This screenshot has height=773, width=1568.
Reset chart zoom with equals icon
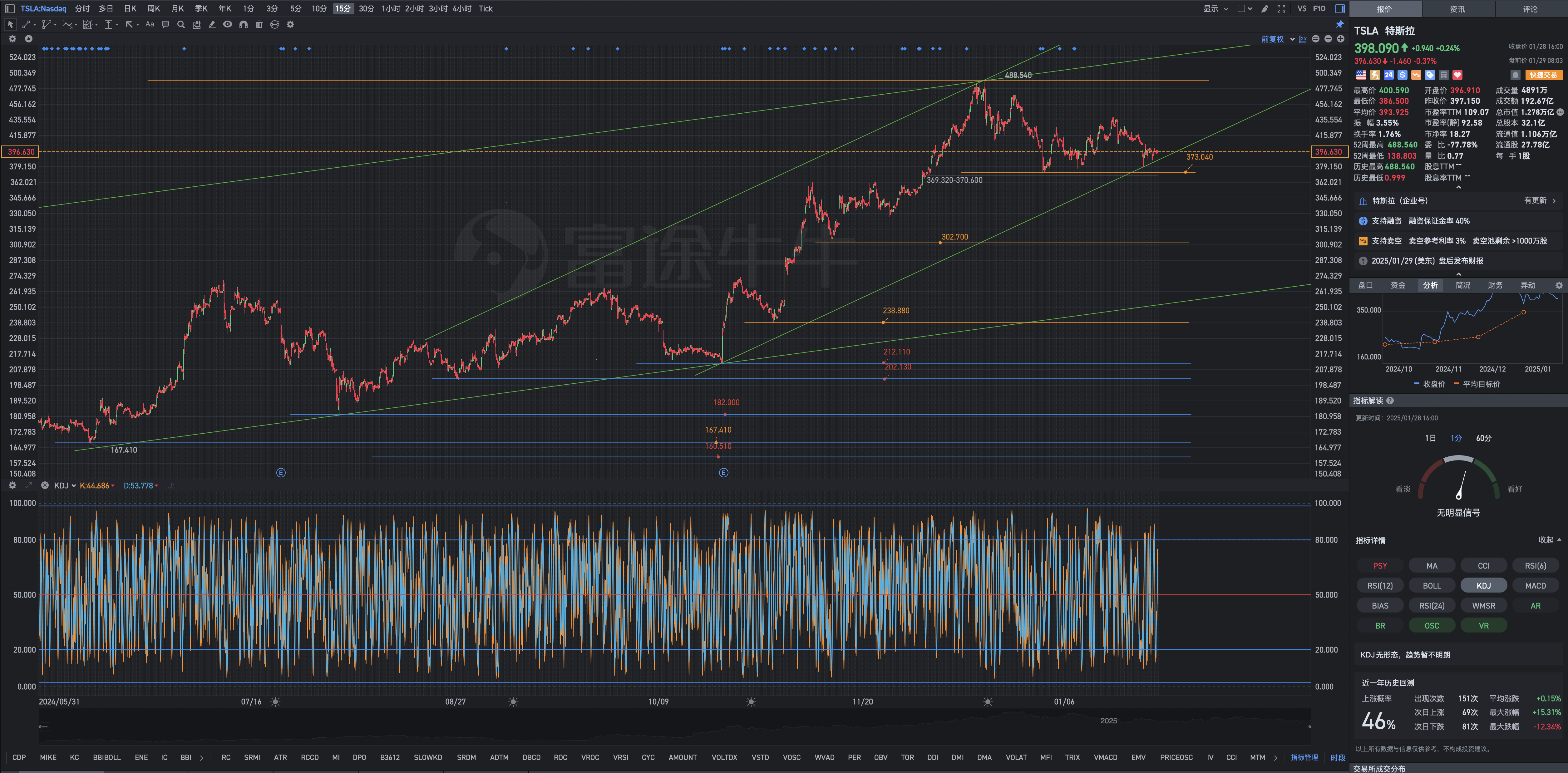1315,39
